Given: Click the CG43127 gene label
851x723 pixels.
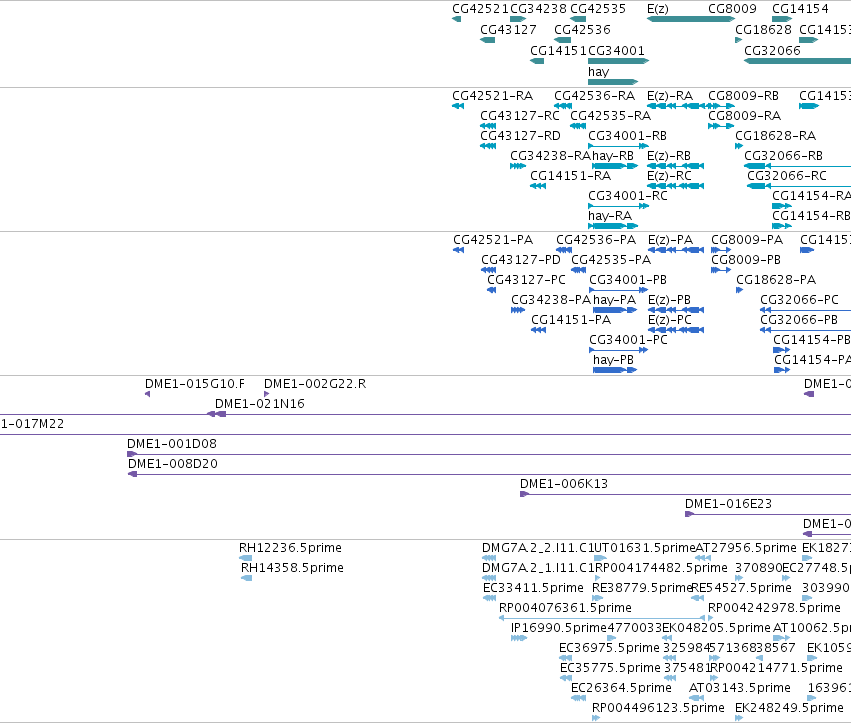Looking at the screenshot, I should pos(509,29).
